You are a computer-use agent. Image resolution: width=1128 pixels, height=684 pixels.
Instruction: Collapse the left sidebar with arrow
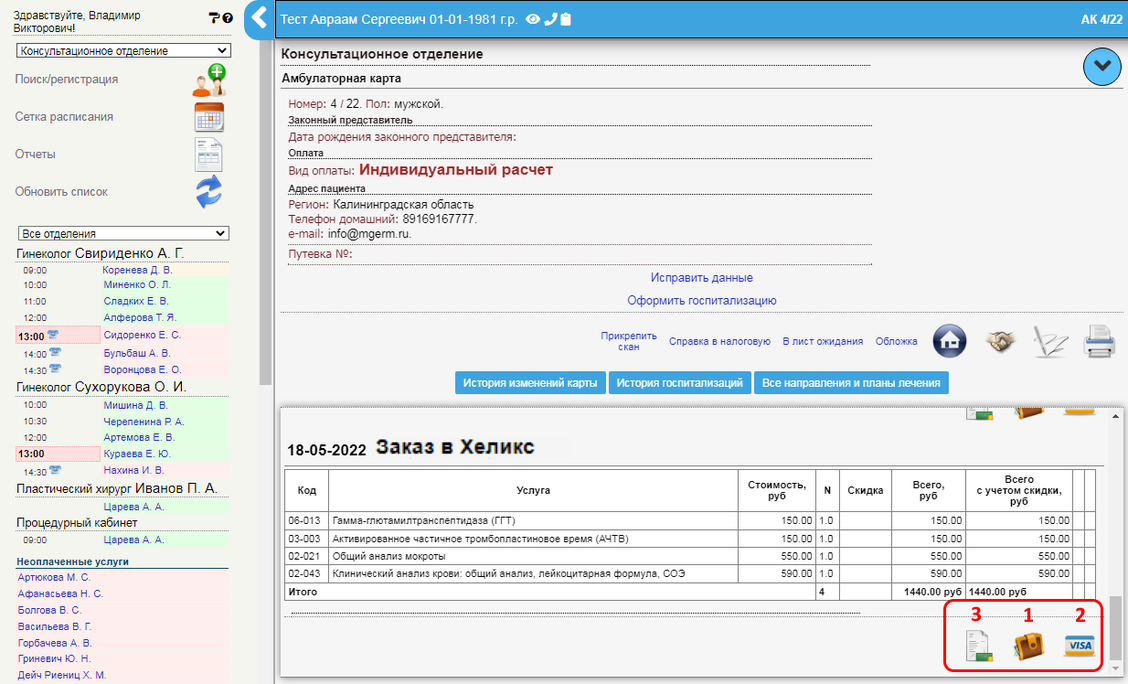tap(259, 18)
